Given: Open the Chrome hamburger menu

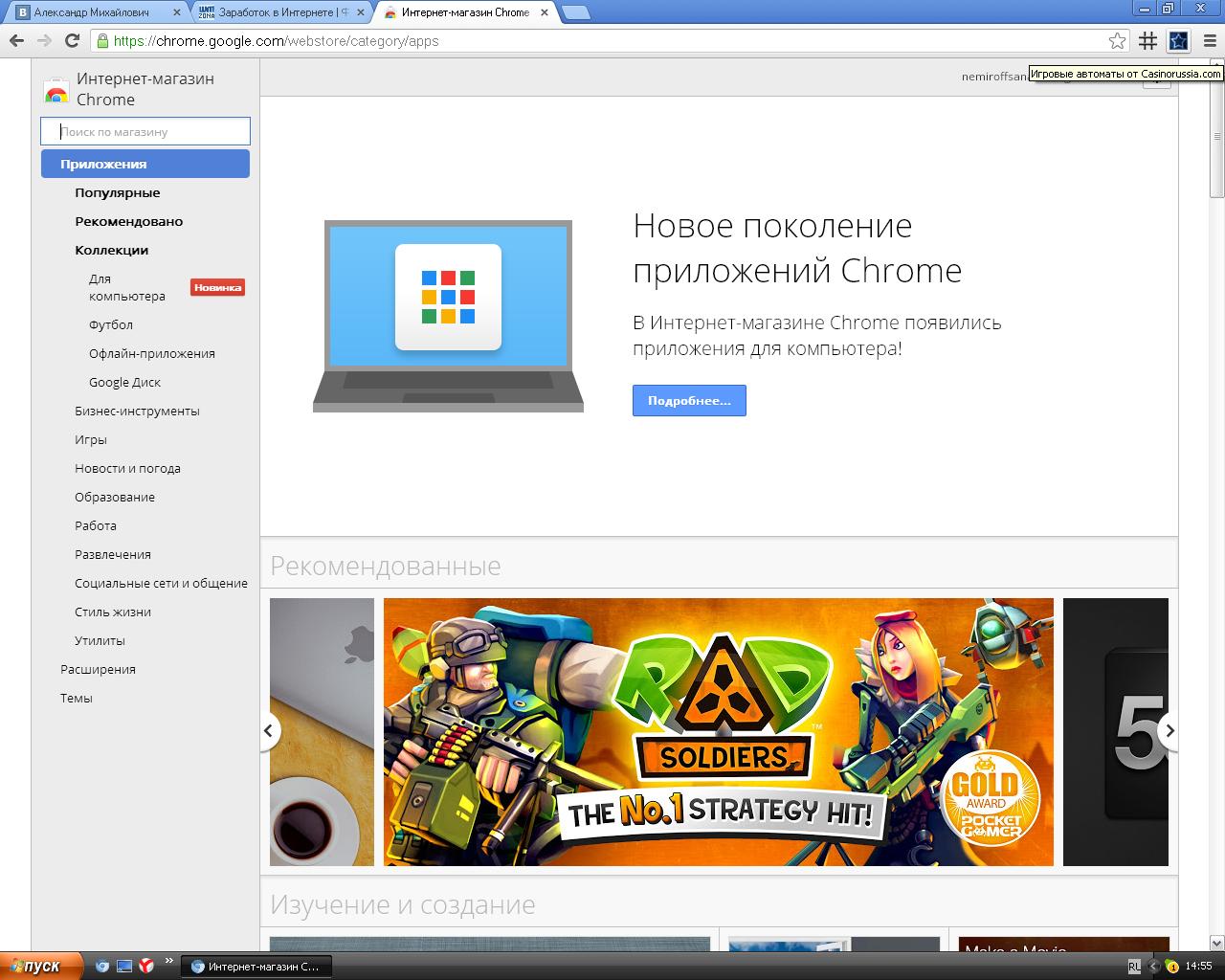Looking at the screenshot, I should (x=1208, y=40).
